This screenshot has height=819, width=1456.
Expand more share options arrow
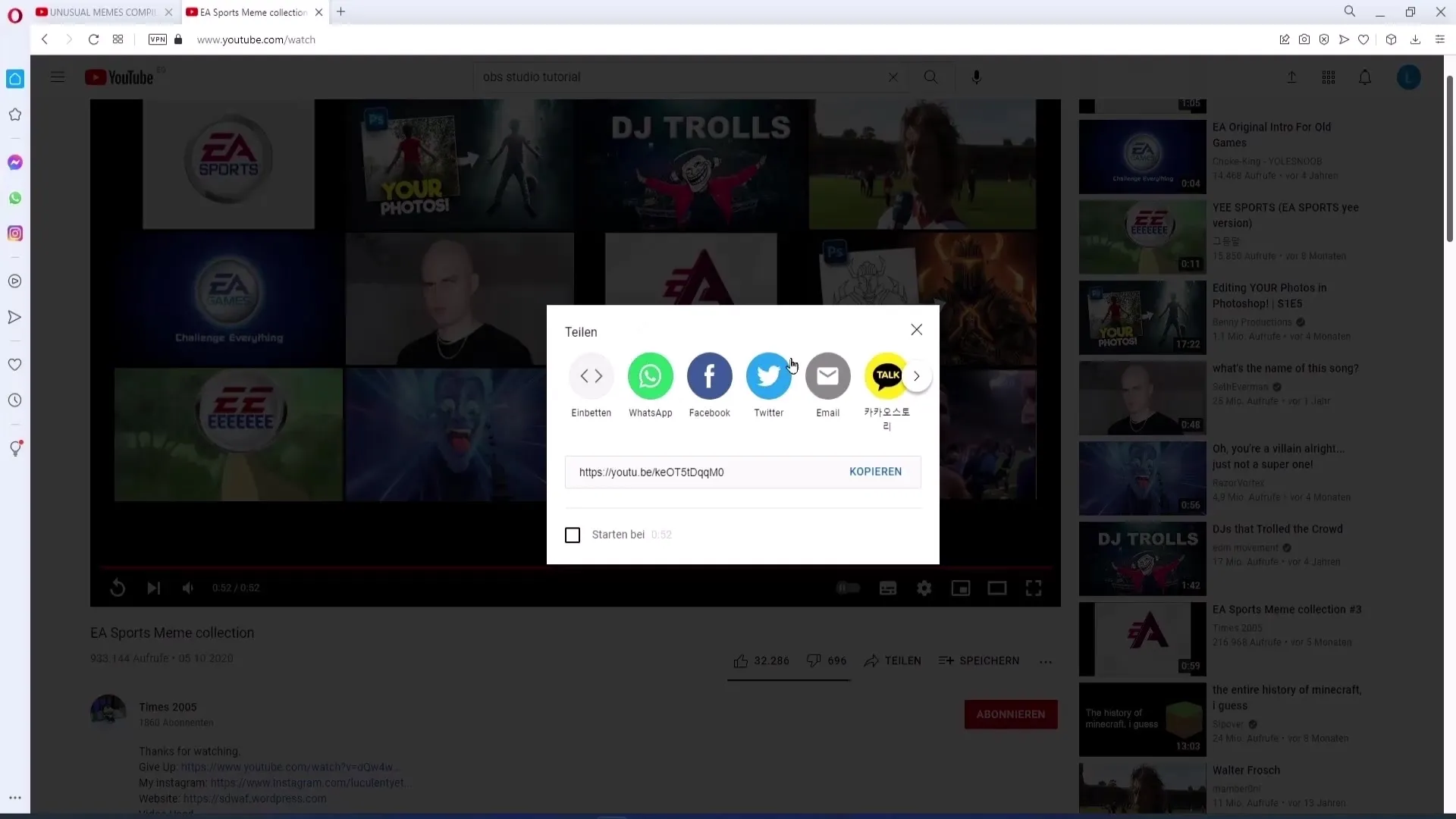point(916,375)
